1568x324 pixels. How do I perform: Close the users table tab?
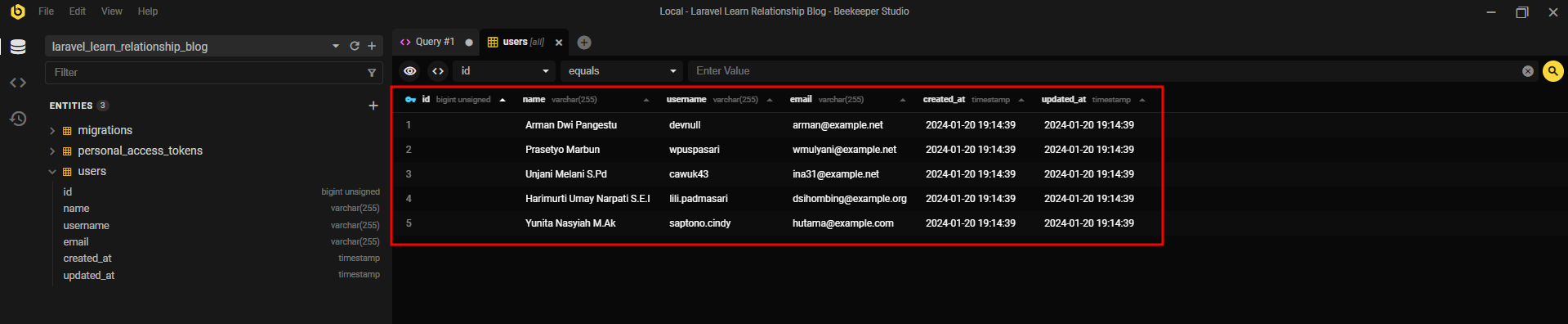559,43
